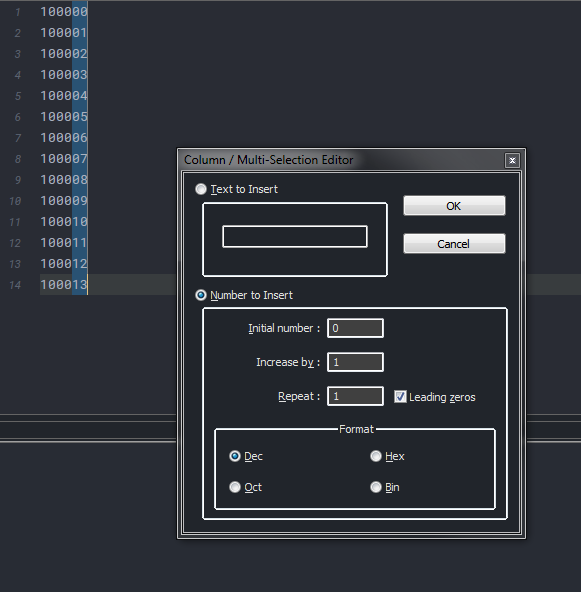Image resolution: width=581 pixels, height=592 pixels.
Task: Close the Column Editor dialog
Action: click(x=512, y=160)
